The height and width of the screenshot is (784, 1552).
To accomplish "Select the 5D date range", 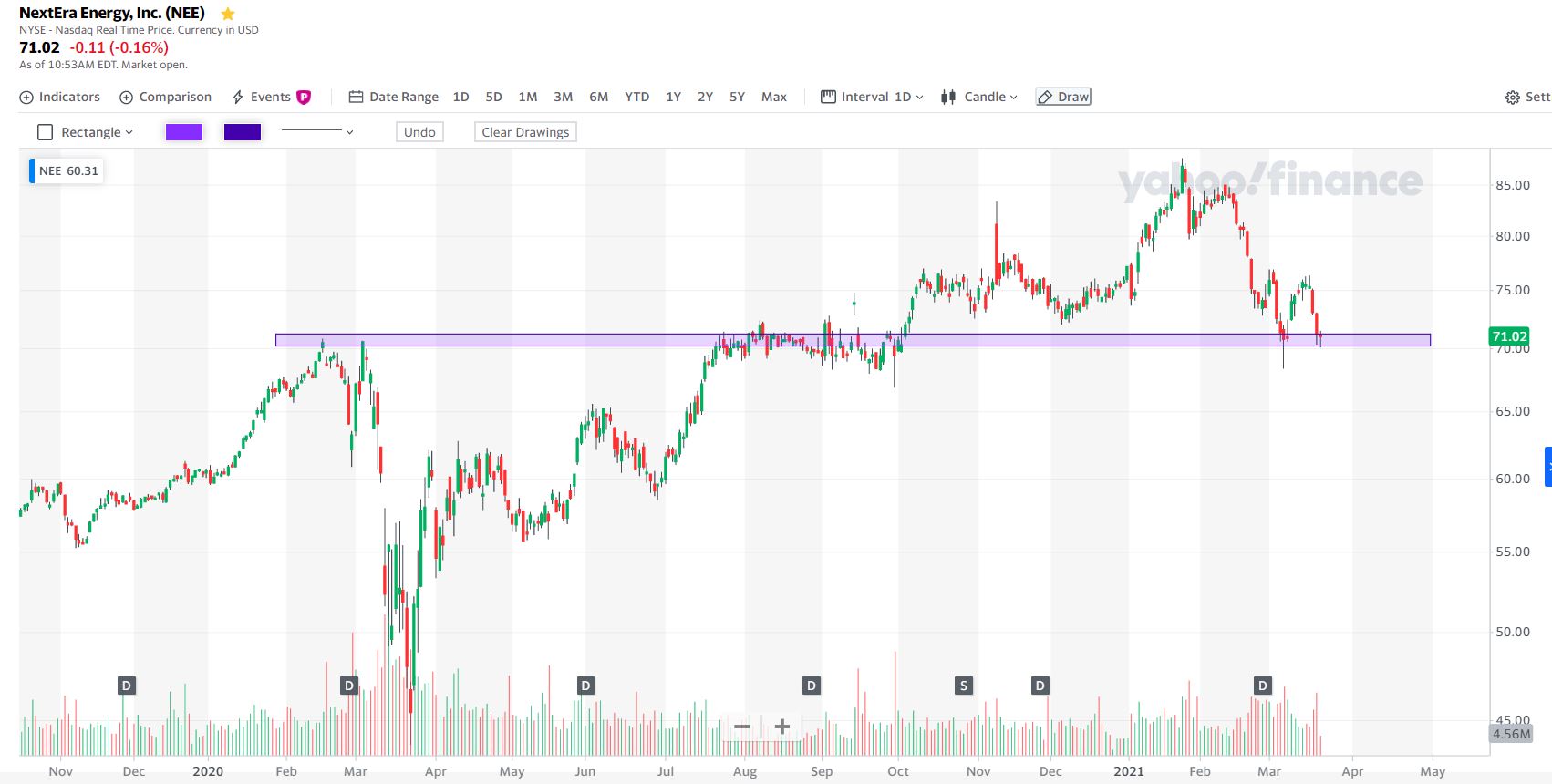I will 494,97.
